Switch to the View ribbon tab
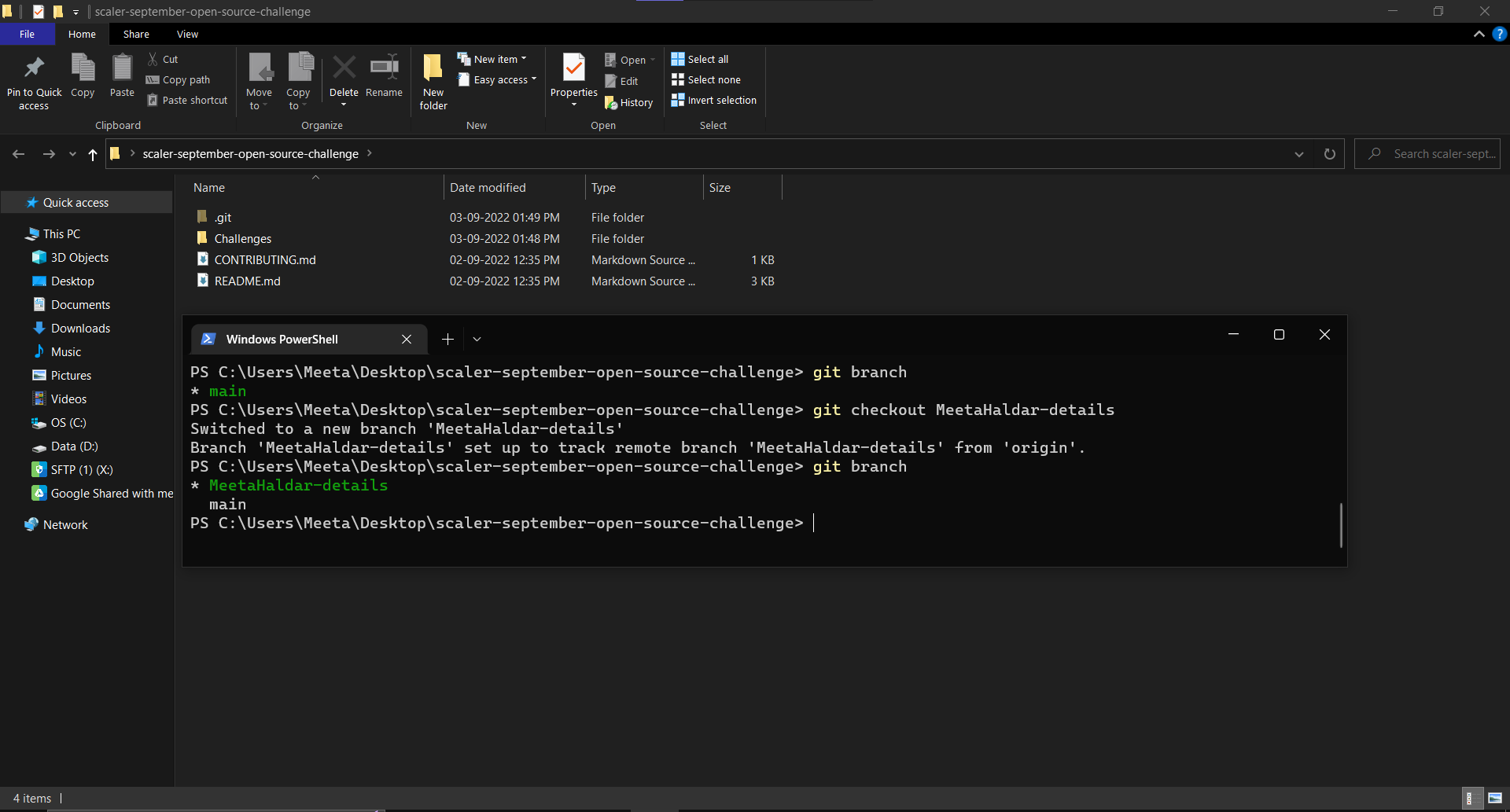The width and height of the screenshot is (1510, 812). tap(187, 34)
